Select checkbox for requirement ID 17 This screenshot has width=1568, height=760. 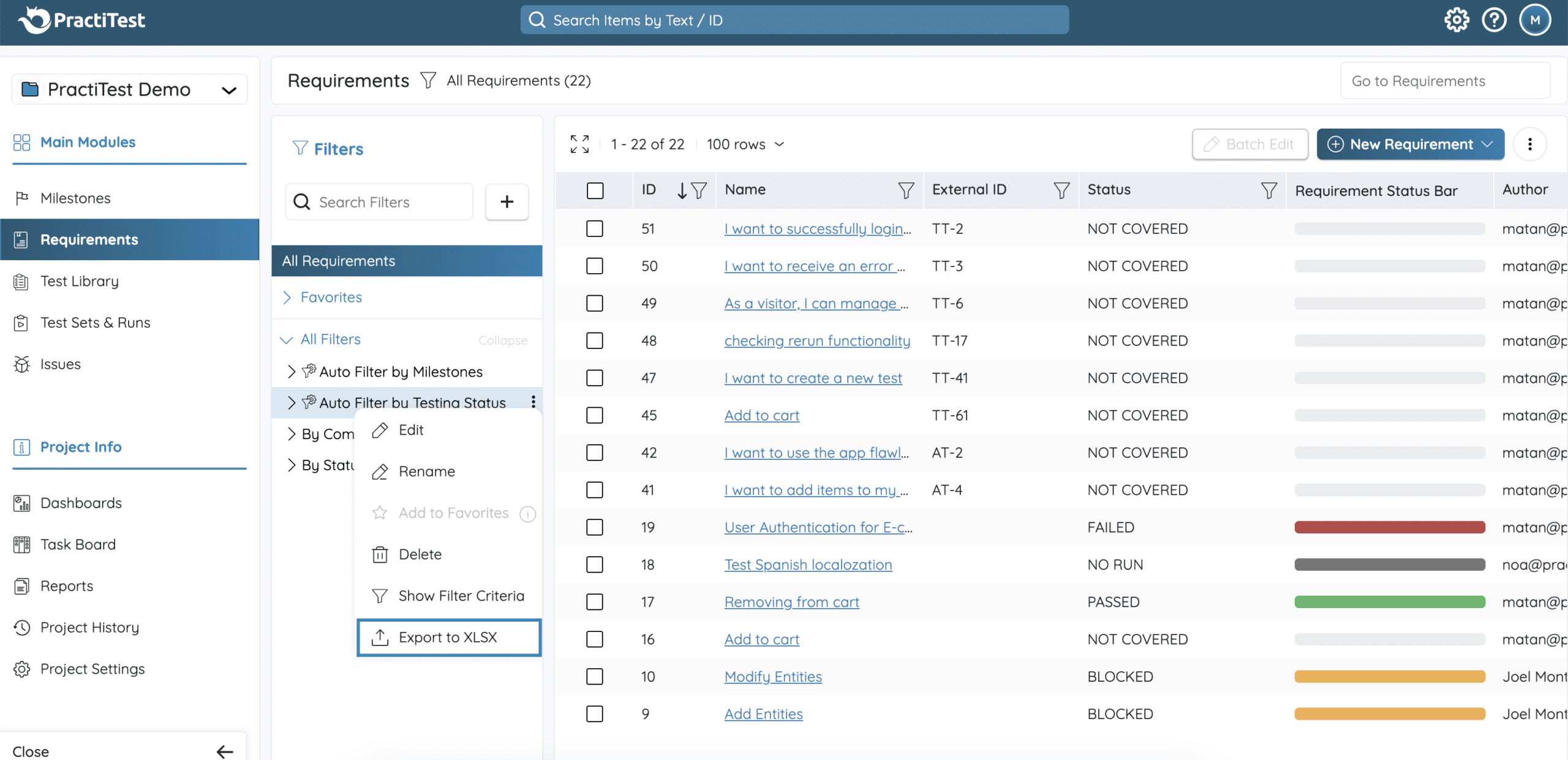coord(594,602)
